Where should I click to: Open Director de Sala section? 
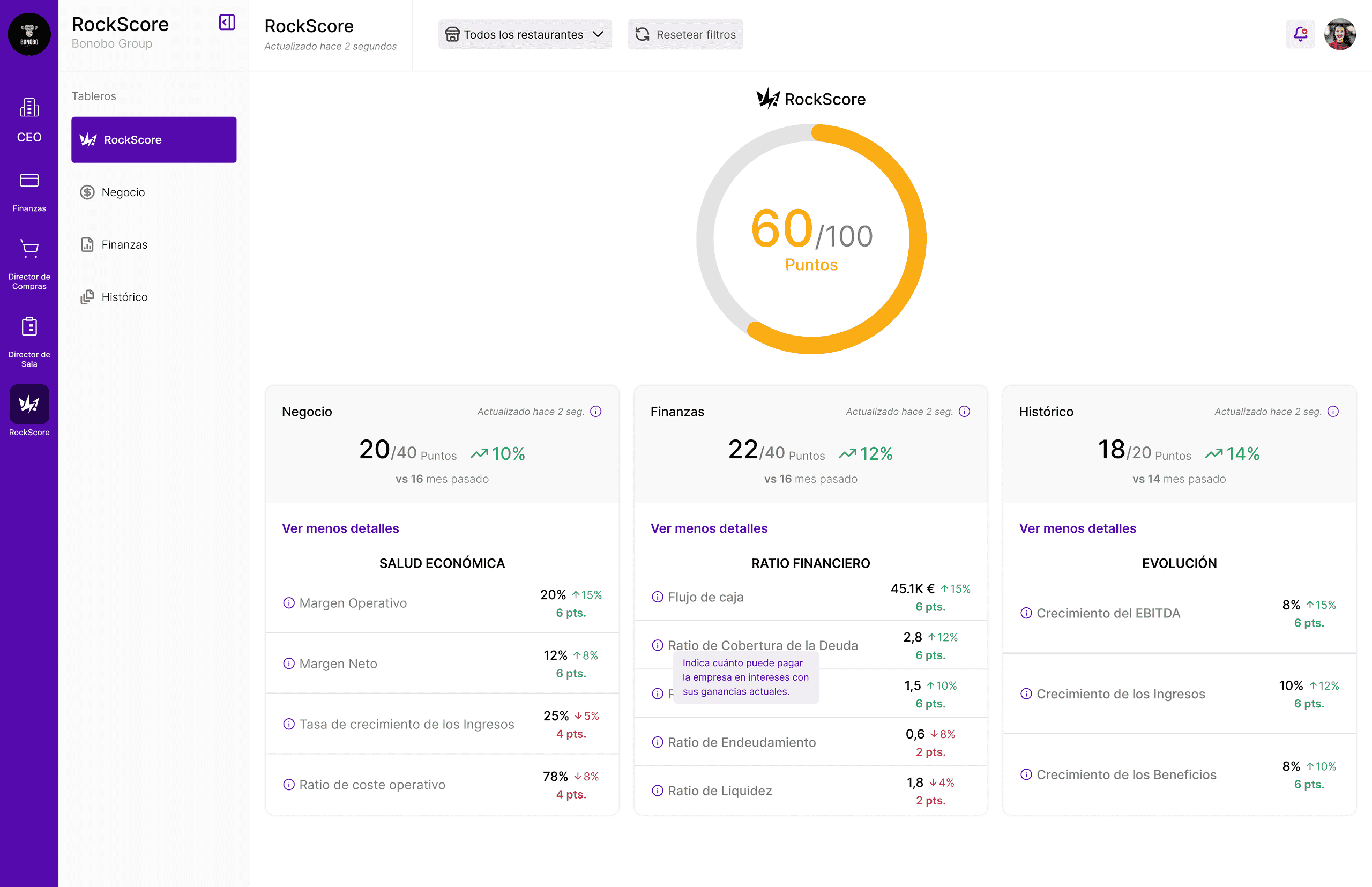point(29,342)
